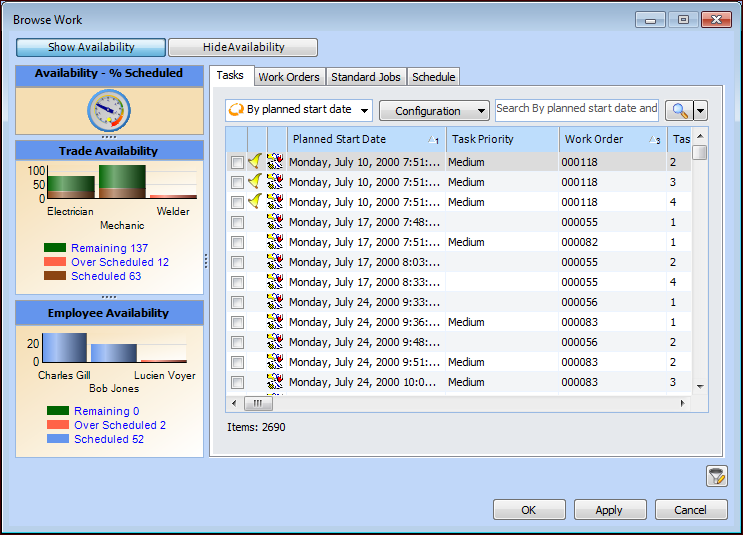Viewport: 743px width, 535px height.
Task: Click the Charles Gill bar in Employee chart
Action: pos(64,348)
